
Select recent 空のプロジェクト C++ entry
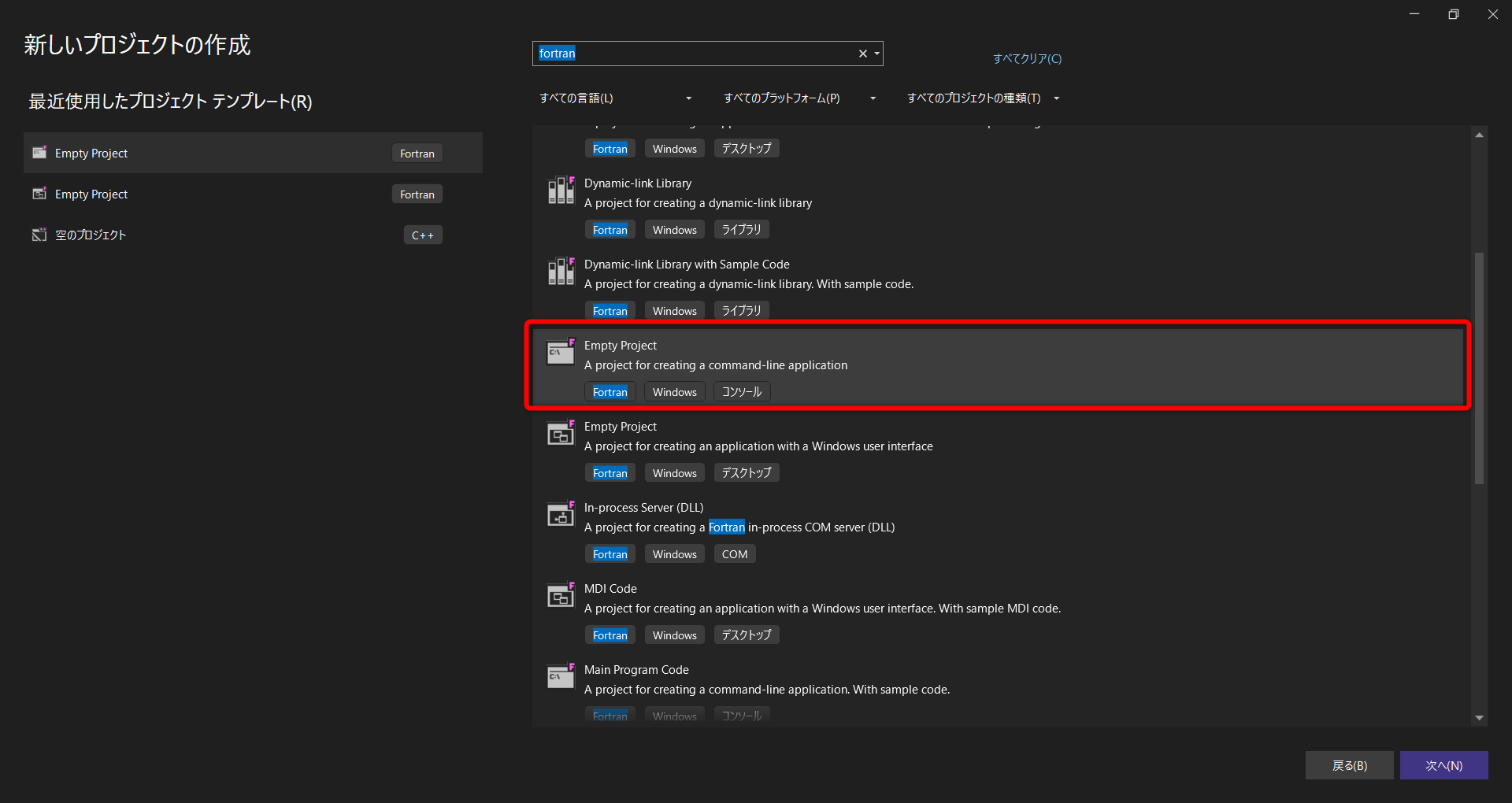coord(253,235)
